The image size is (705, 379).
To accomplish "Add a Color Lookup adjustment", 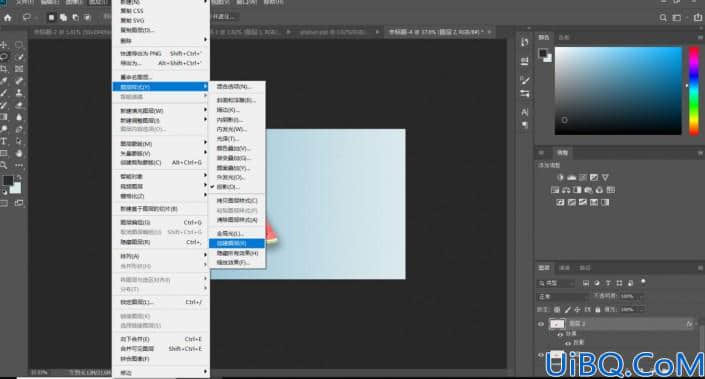I will [x=611, y=190].
